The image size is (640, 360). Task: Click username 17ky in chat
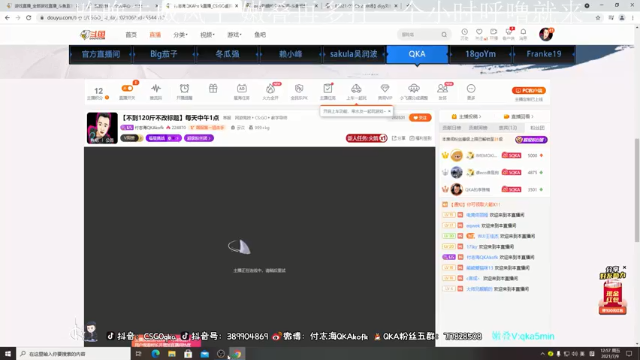point(472,247)
